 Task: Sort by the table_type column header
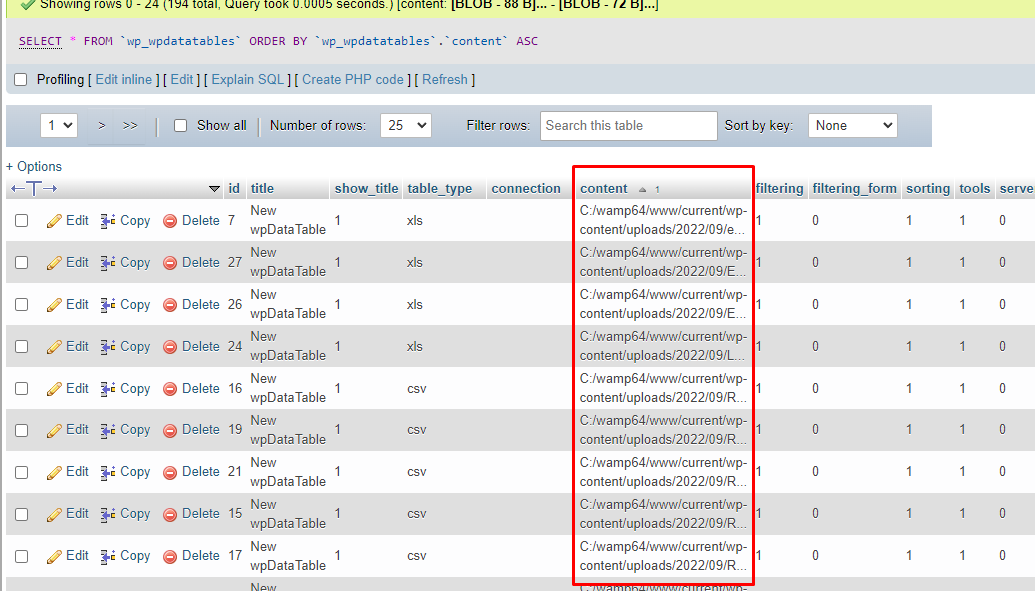[440, 188]
